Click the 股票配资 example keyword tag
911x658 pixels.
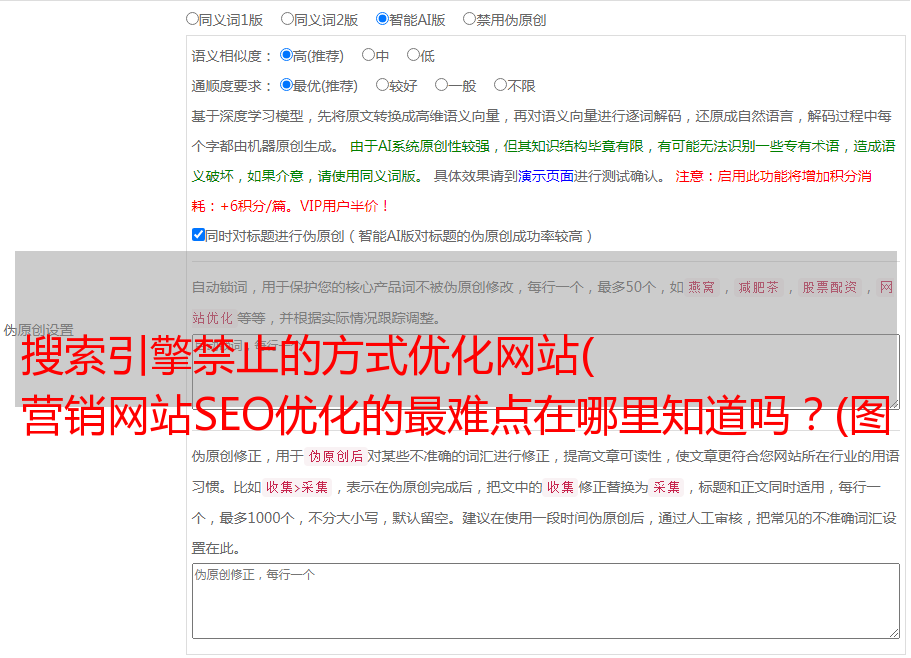coord(830,287)
